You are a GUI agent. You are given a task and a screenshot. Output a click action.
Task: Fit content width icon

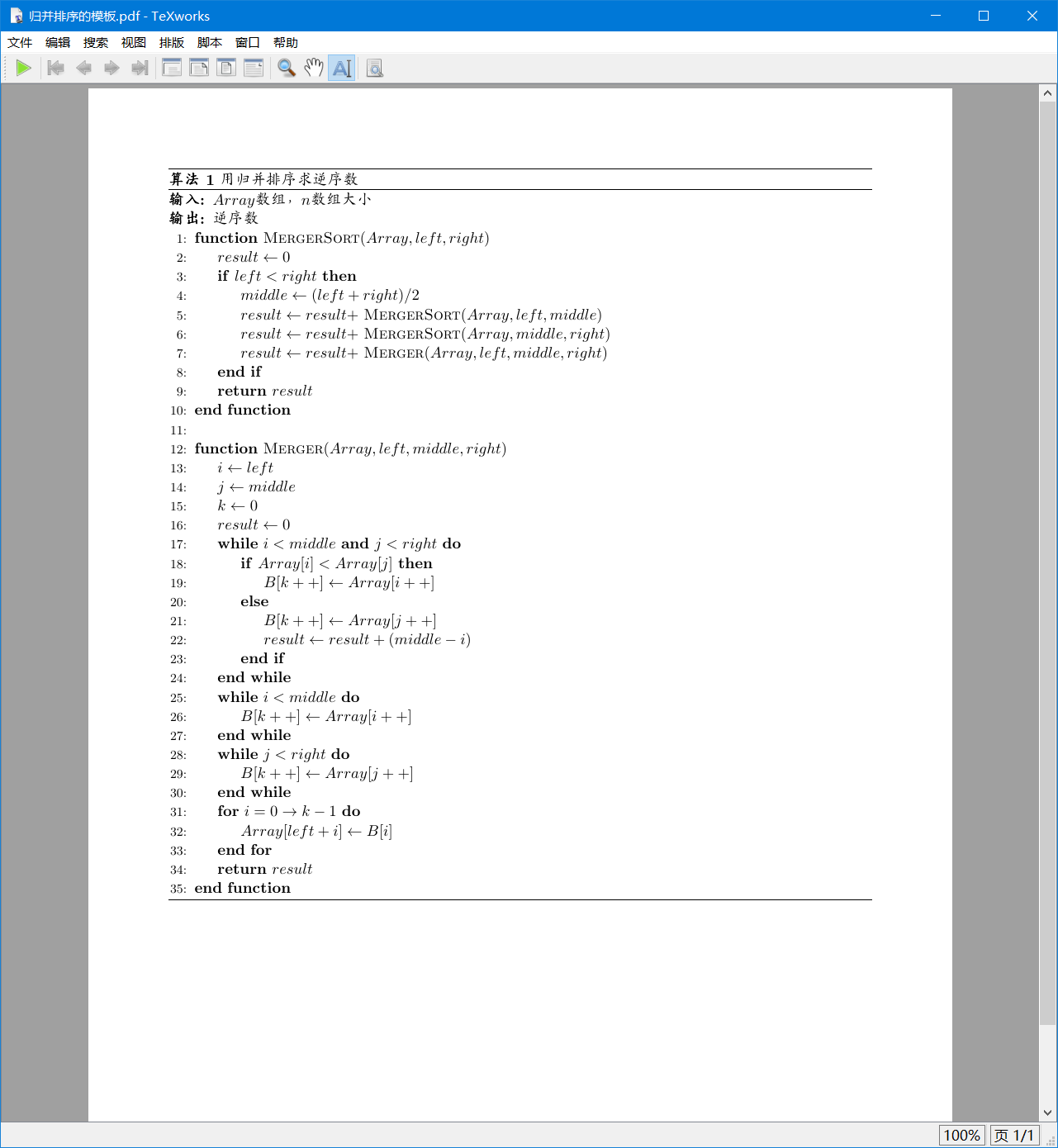click(x=254, y=68)
